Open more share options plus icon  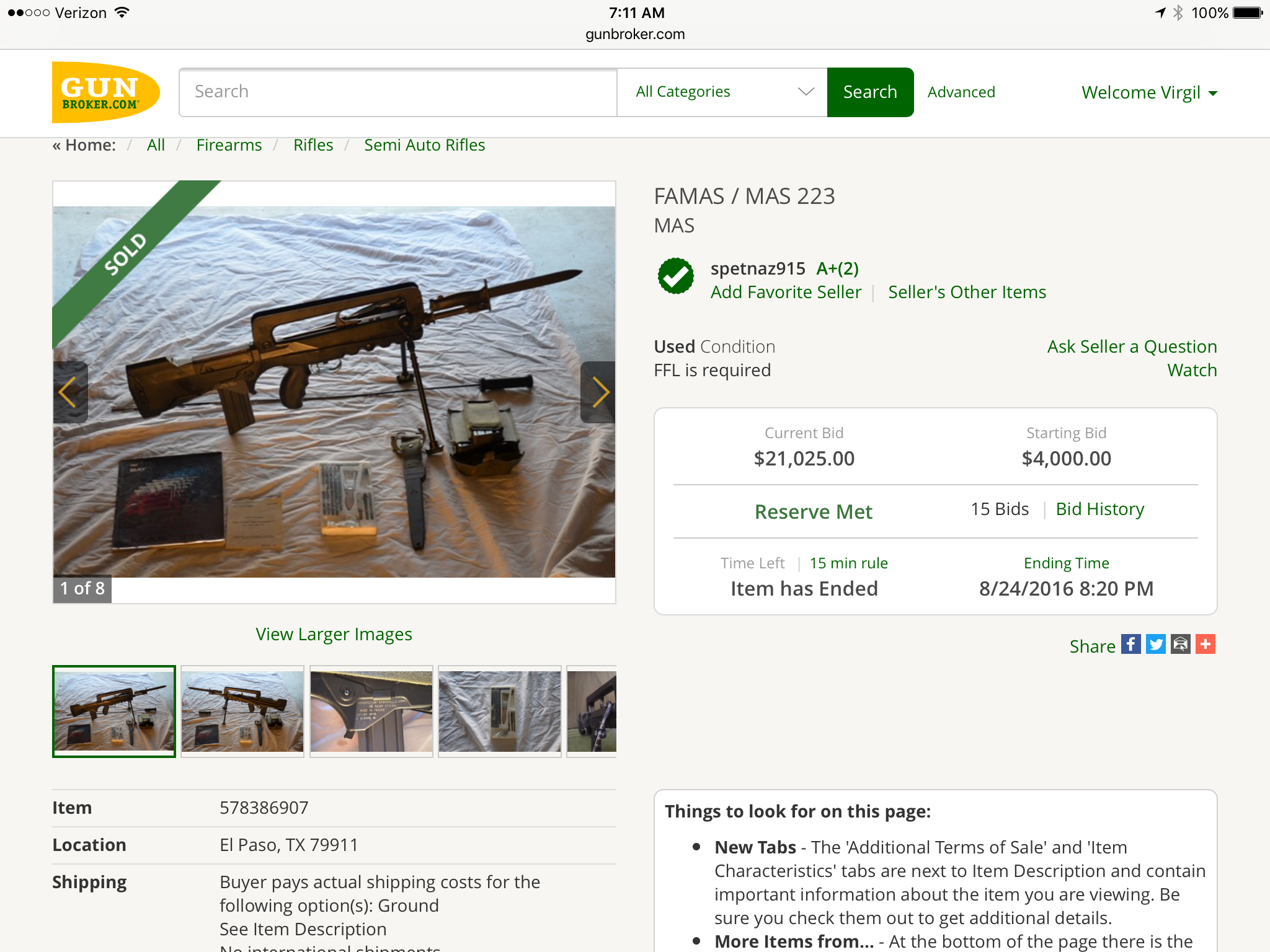point(1205,645)
